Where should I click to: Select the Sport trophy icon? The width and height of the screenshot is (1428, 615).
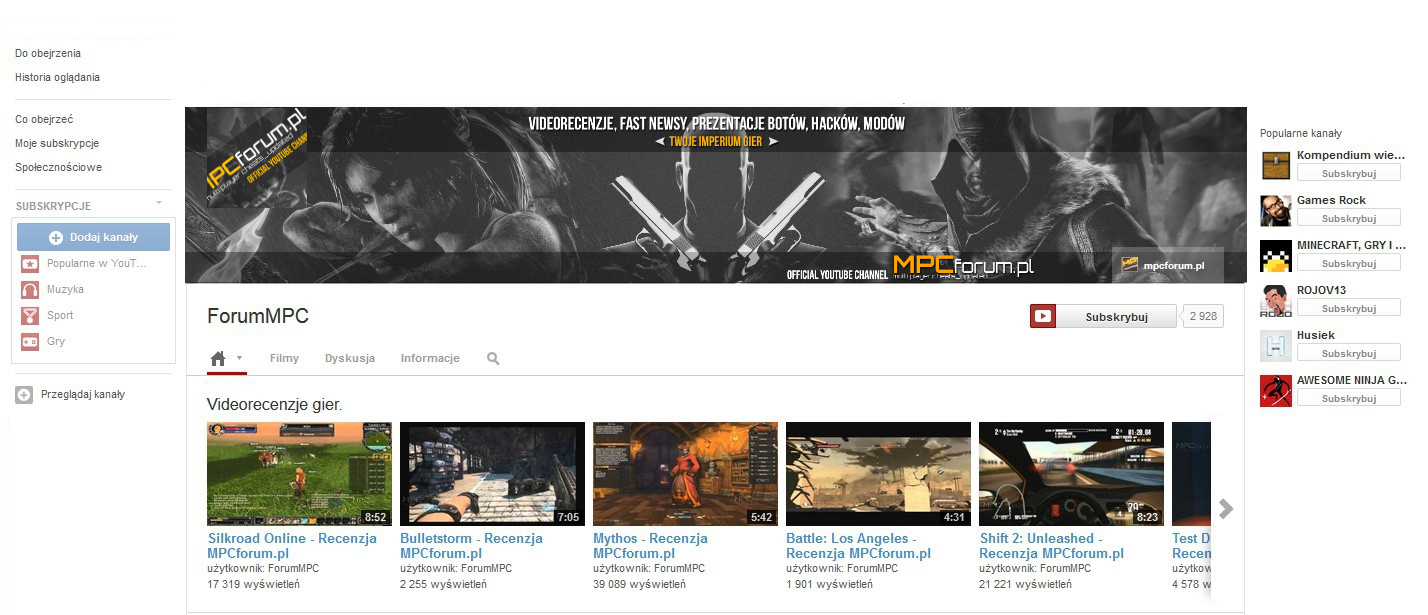click(30, 315)
